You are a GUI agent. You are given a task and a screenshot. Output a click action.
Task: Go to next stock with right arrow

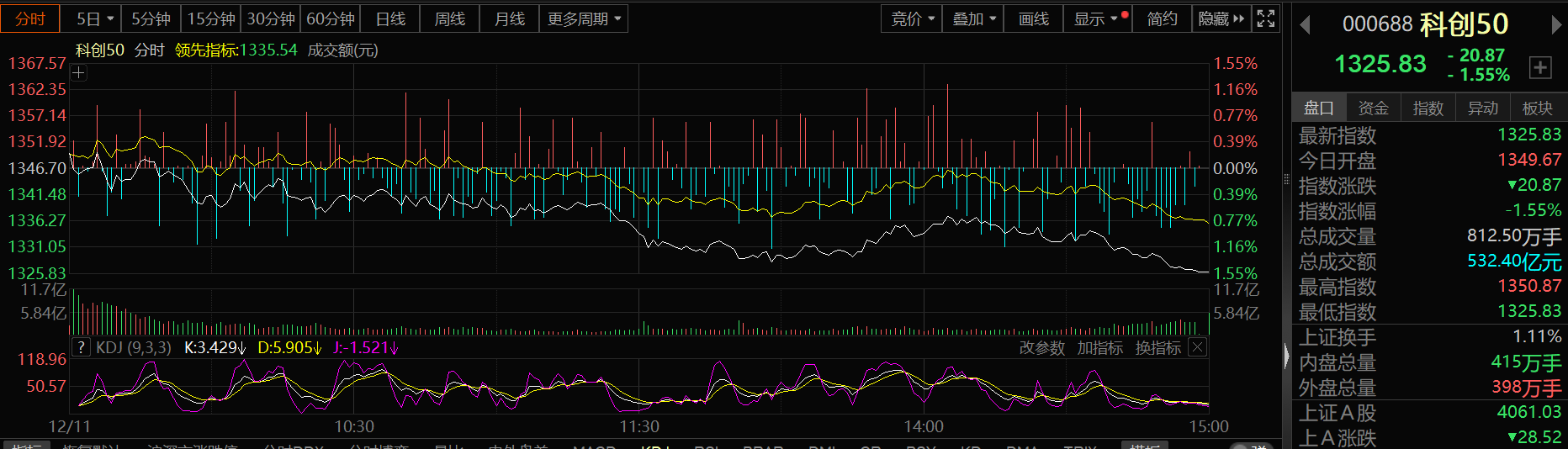point(1556,25)
